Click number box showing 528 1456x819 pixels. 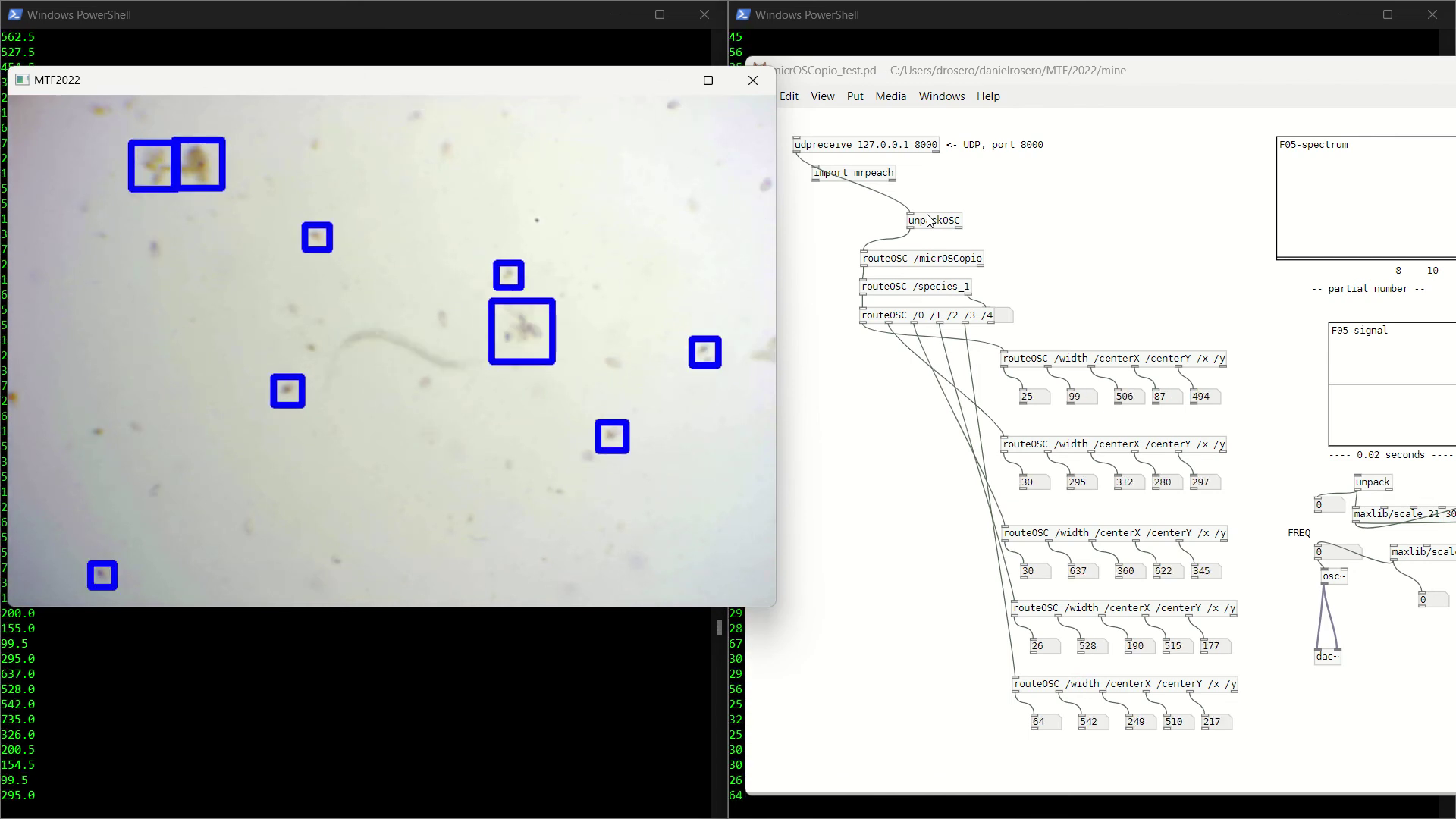coord(1092,646)
